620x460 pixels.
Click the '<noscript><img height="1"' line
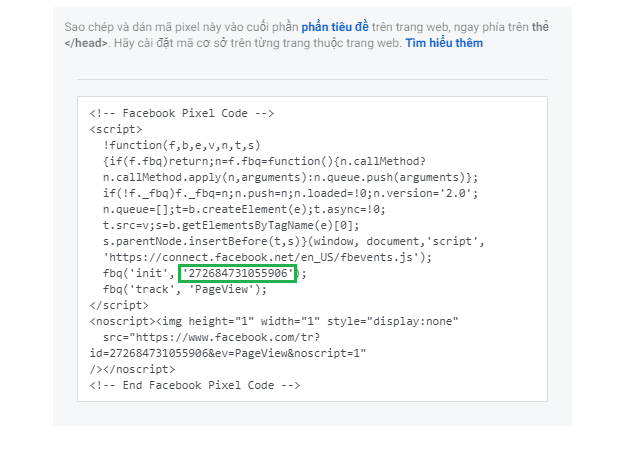274,321
